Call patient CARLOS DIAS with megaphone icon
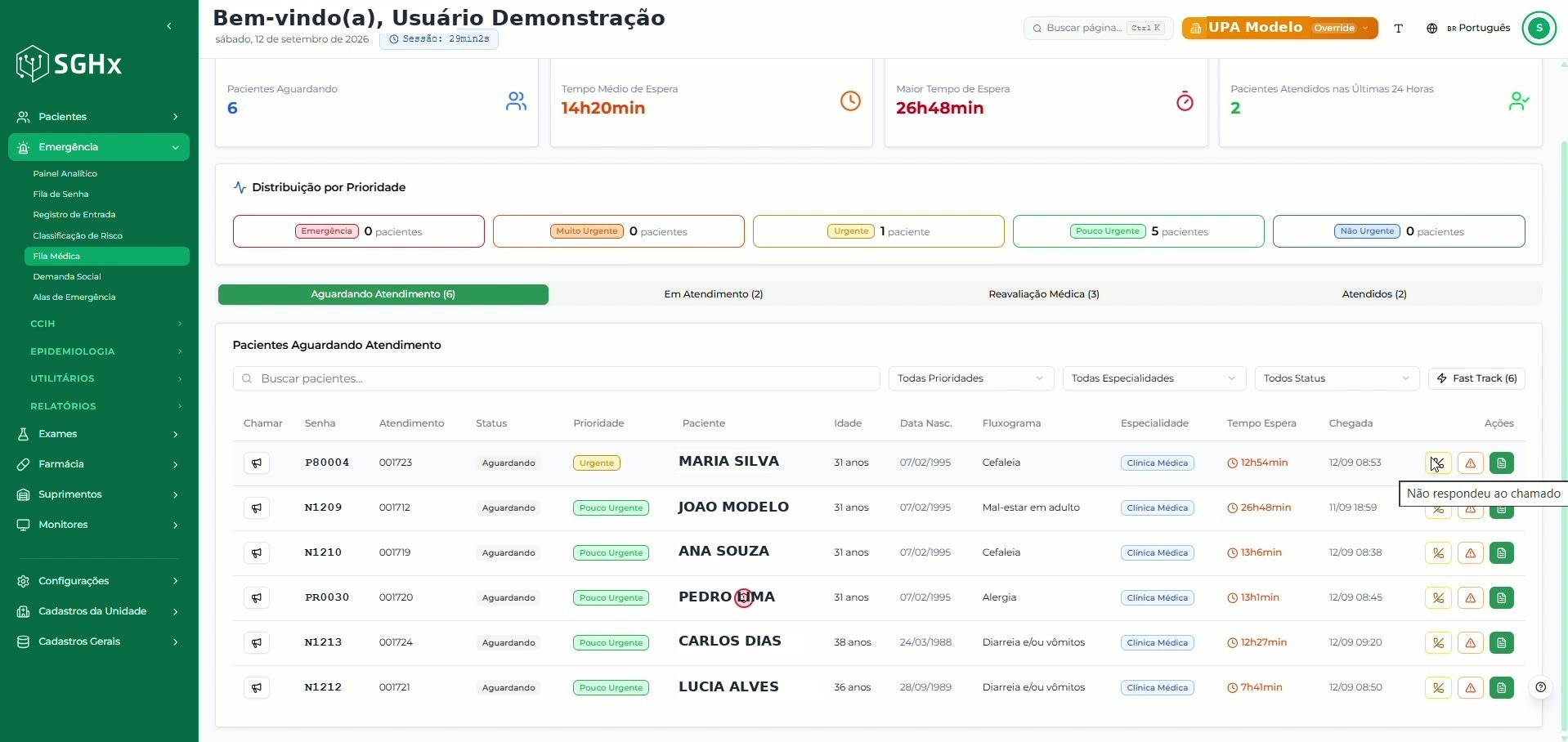This screenshot has width=1568, height=742. pos(257,643)
